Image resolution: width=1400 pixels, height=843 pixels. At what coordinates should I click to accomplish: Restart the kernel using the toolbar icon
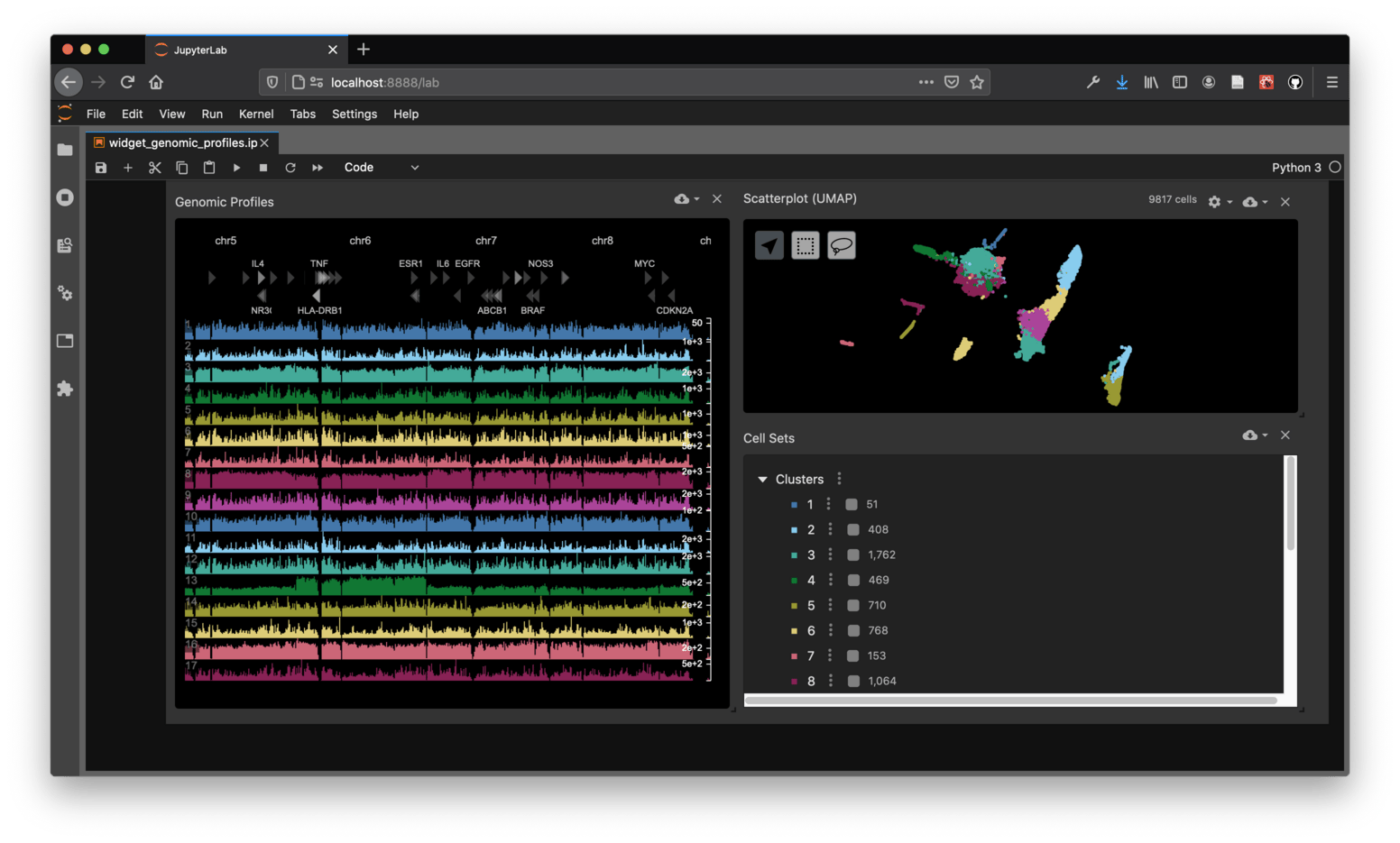pyautogui.click(x=290, y=168)
